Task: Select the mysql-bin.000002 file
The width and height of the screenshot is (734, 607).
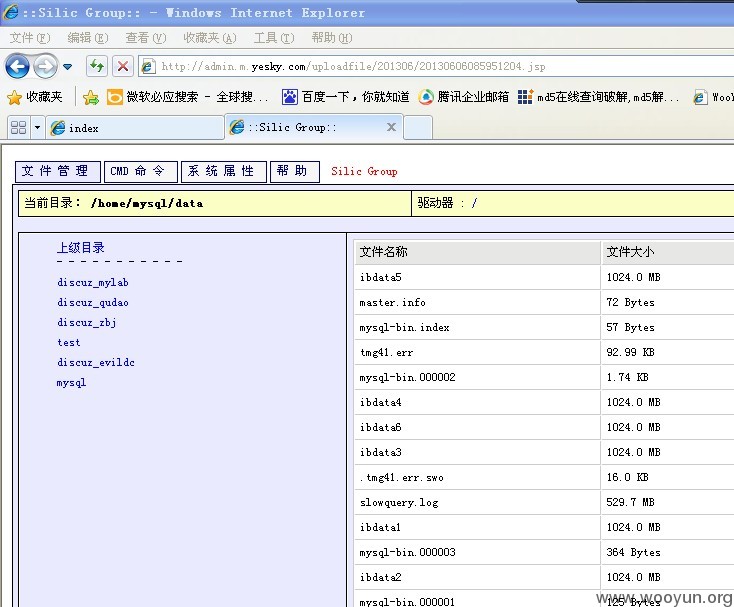Action: [x=407, y=377]
